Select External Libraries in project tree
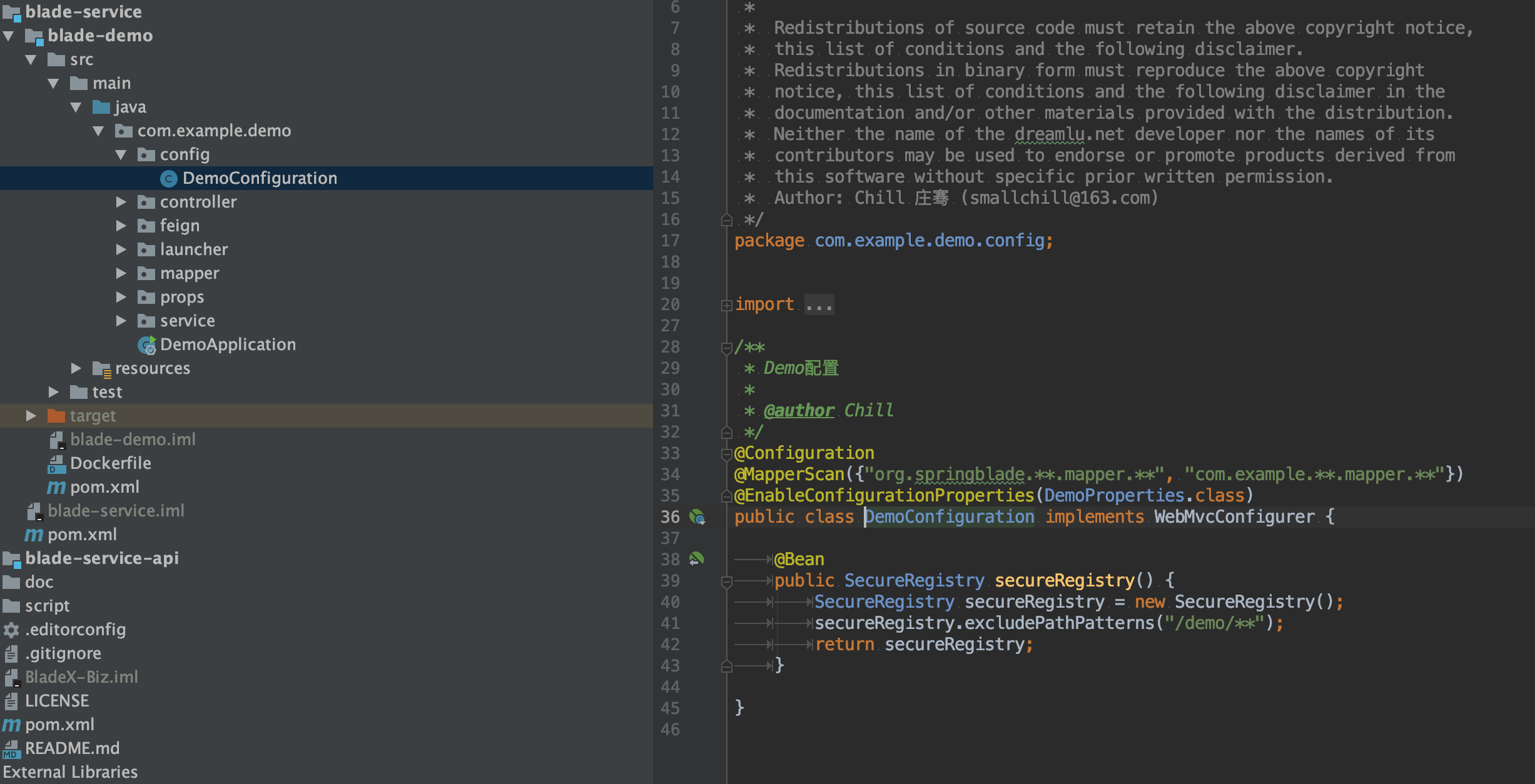 (70, 773)
